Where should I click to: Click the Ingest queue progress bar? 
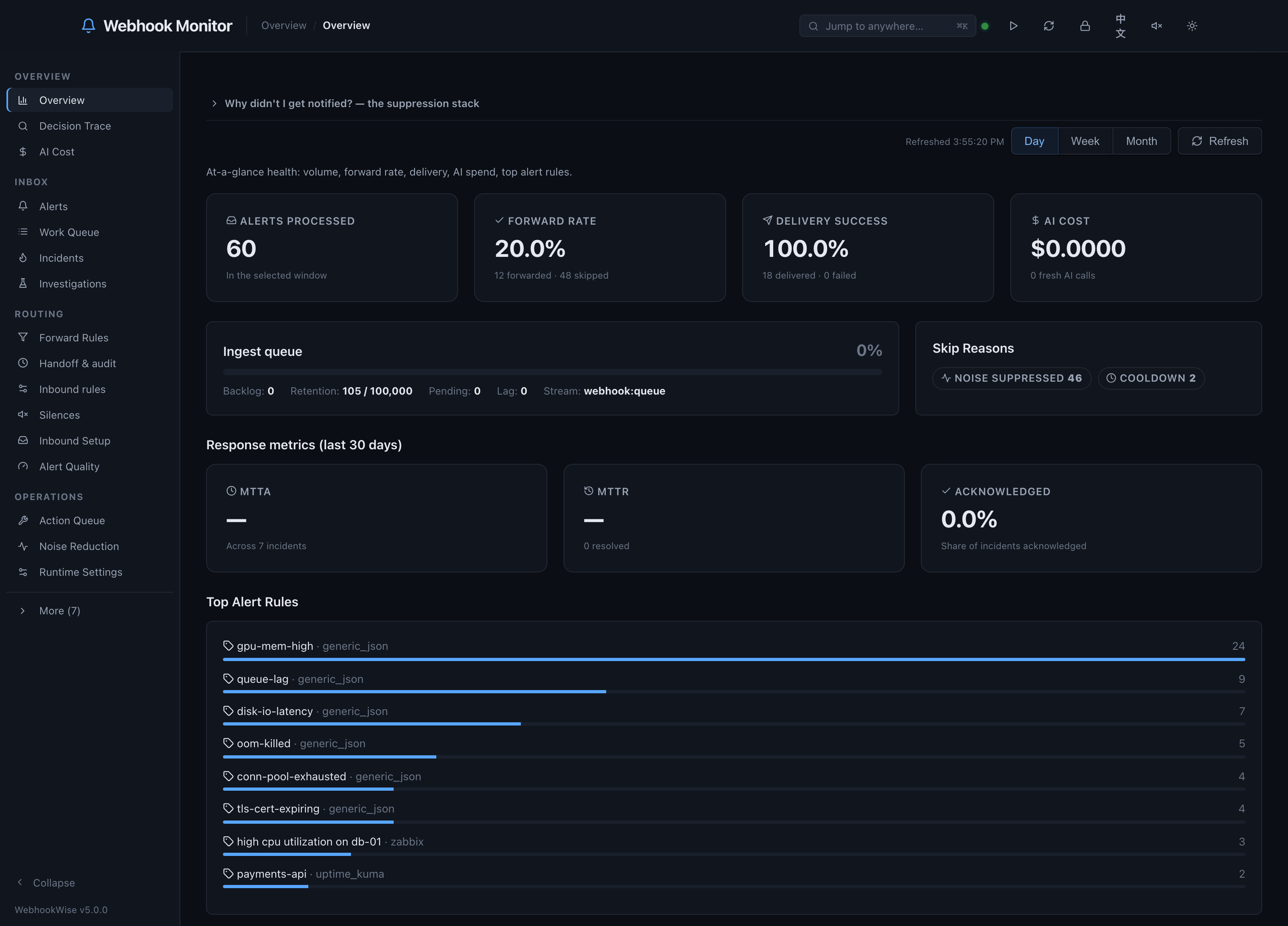(x=552, y=372)
